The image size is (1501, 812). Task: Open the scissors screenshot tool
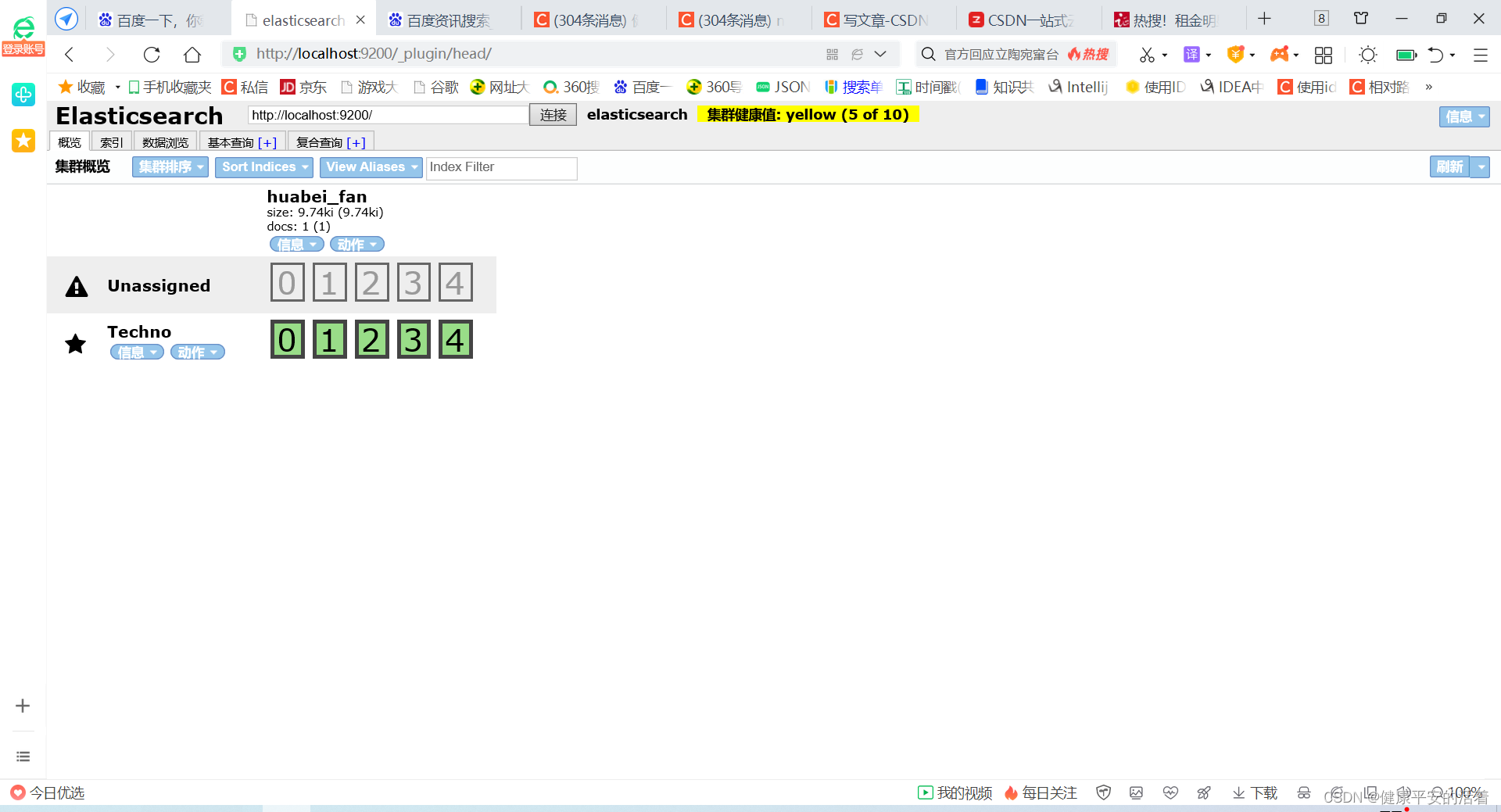[1147, 54]
